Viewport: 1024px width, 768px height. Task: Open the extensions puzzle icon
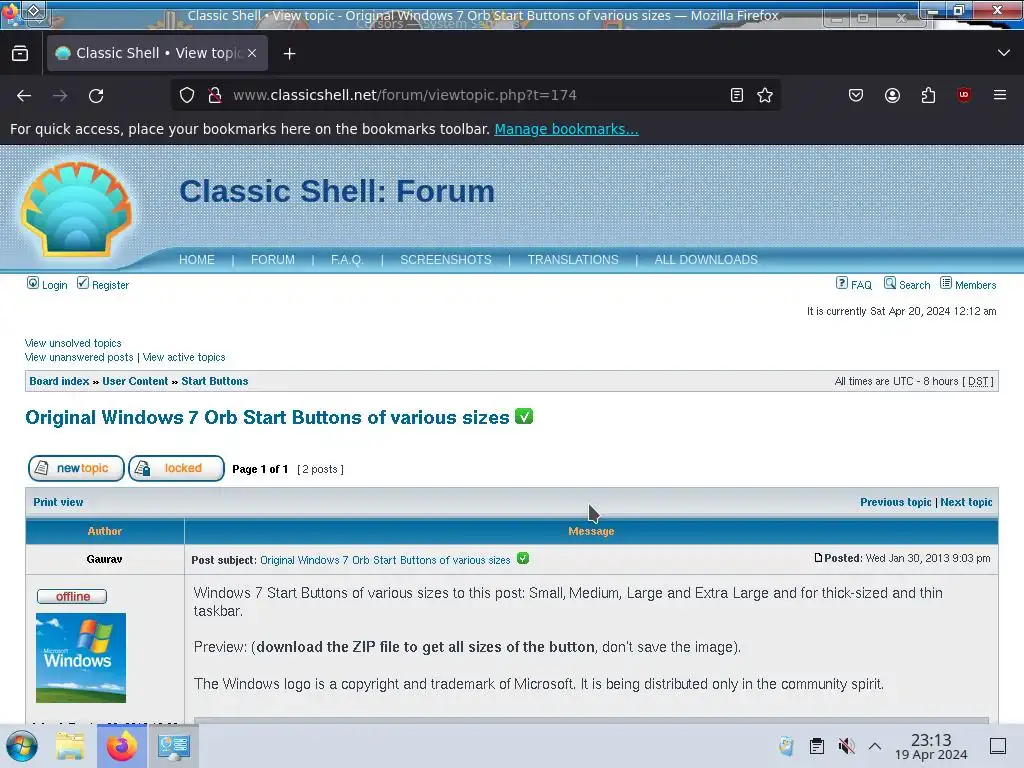coord(928,95)
